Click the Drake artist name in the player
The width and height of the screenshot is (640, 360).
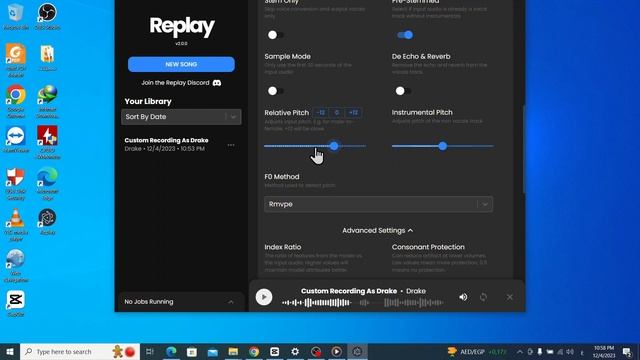click(x=416, y=291)
